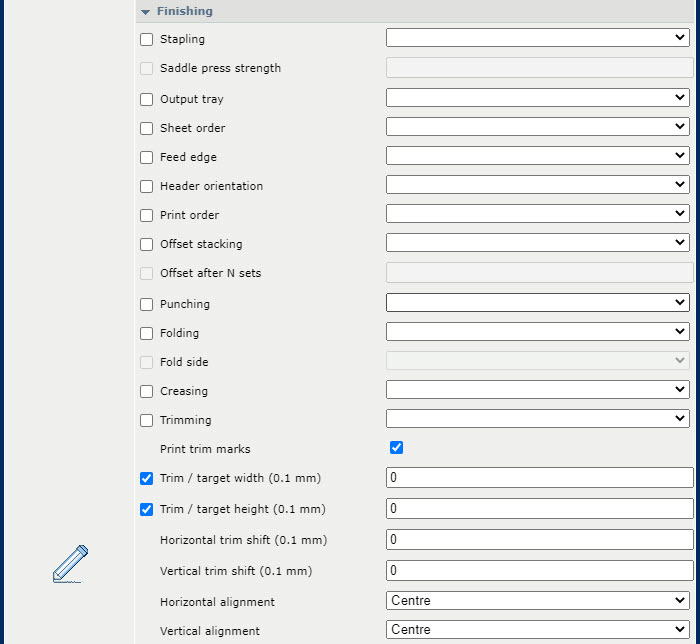Check the Punching option
The width and height of the screenshot is (700, 644).
coord(147,304)
